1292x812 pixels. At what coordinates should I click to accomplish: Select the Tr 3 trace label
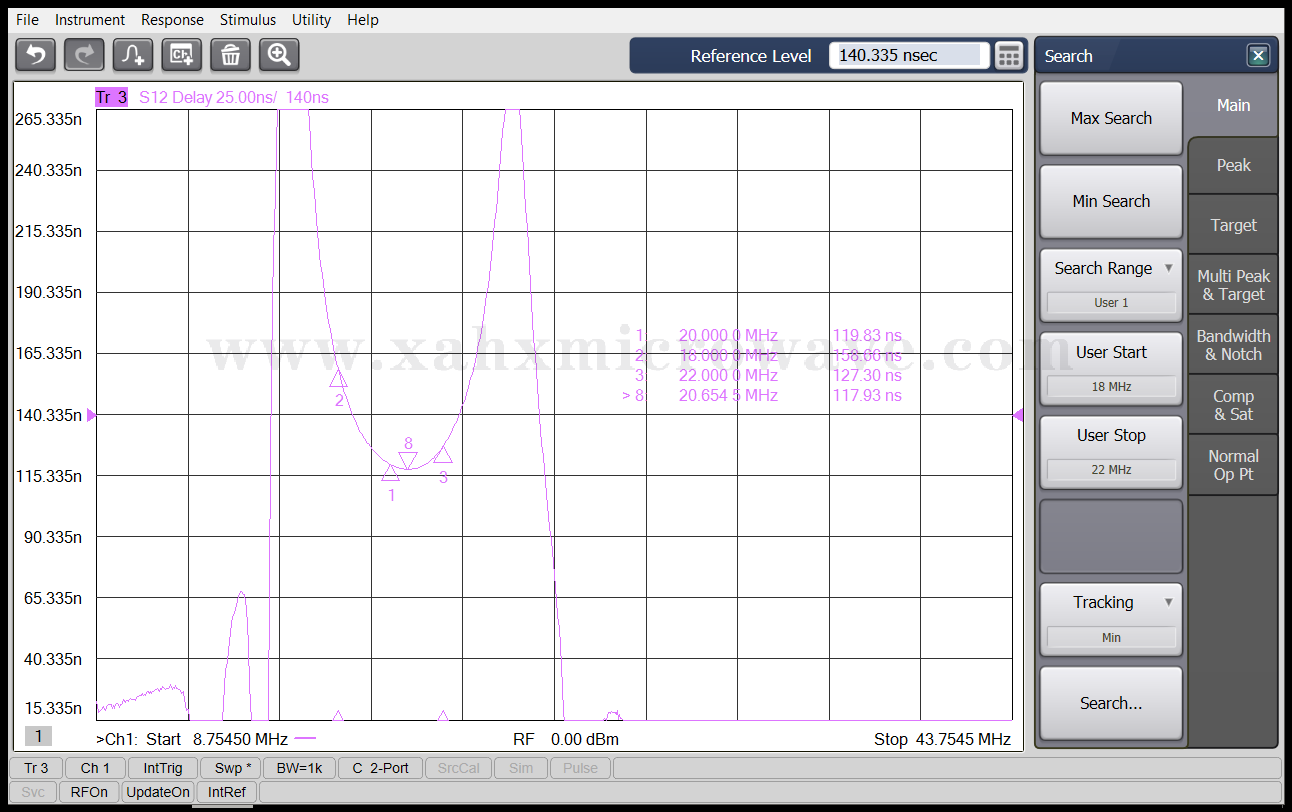111,97
